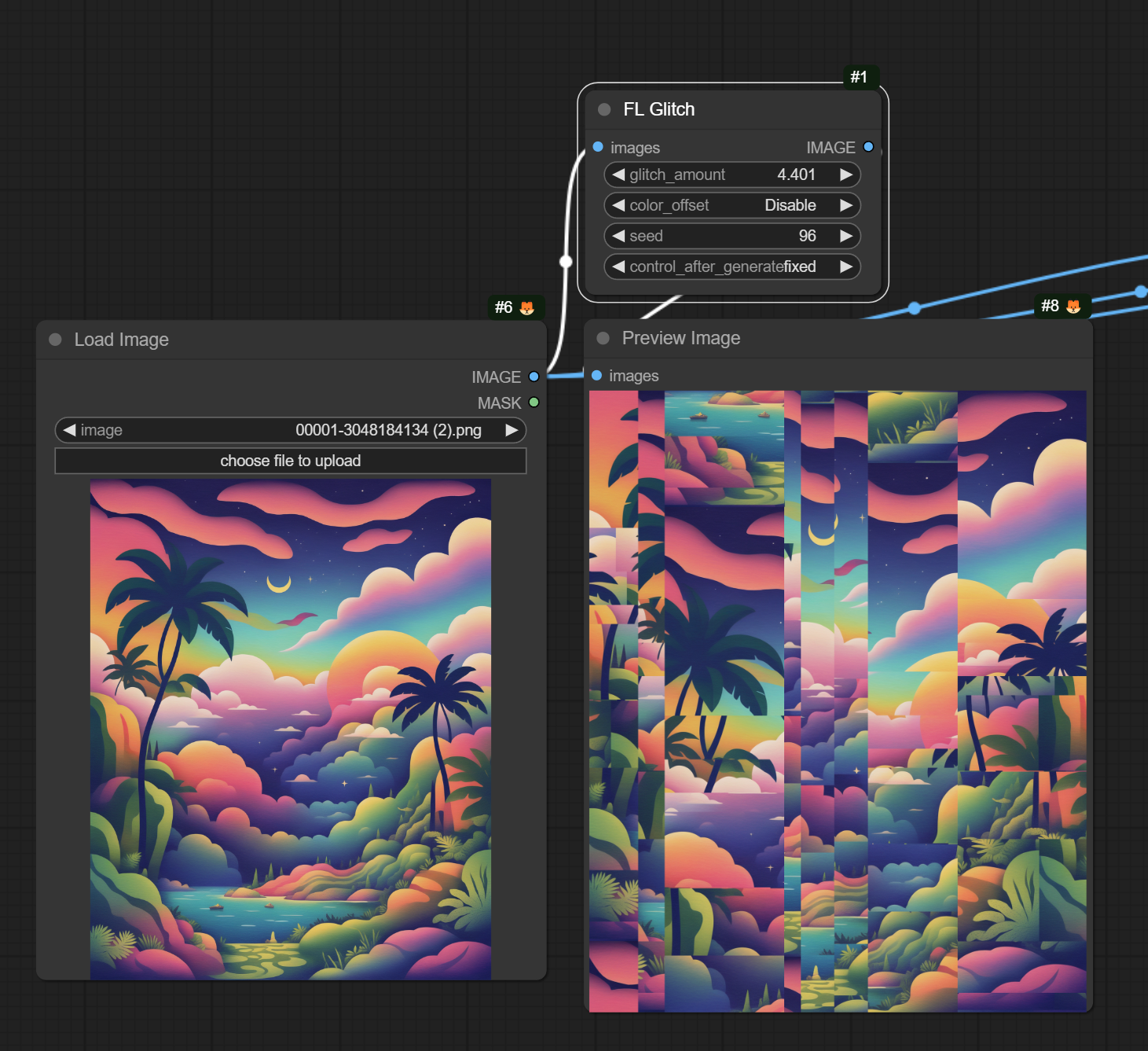Select next image file with right arrow

coord(512,430)
